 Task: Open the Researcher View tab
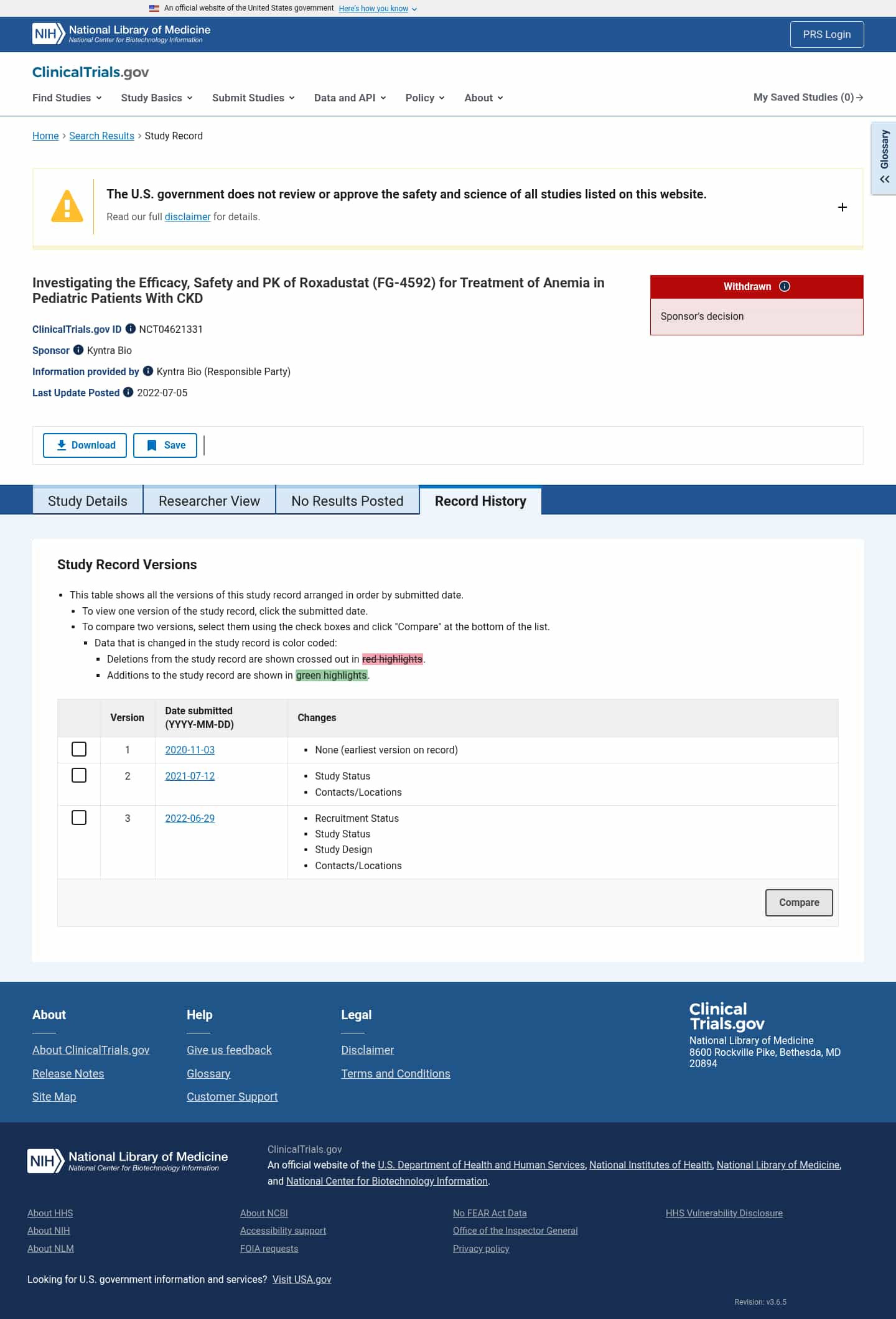coord(209,501)
